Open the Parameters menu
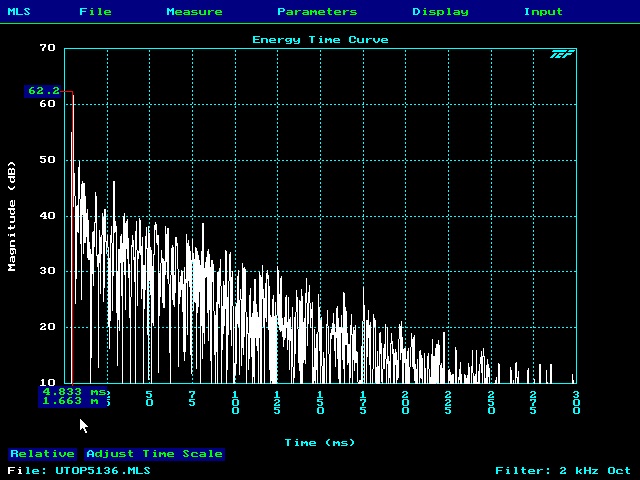The image size is (640, 480). click(x=317, y=11)
